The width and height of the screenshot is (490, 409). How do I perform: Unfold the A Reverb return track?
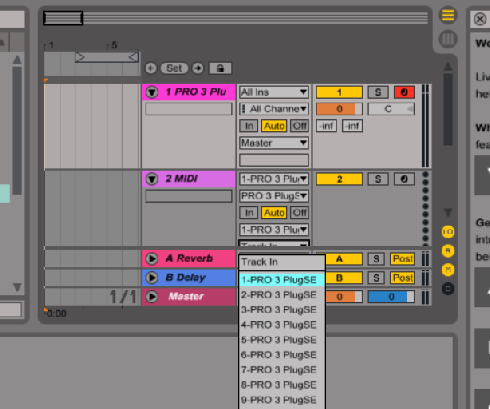(152, 258)
